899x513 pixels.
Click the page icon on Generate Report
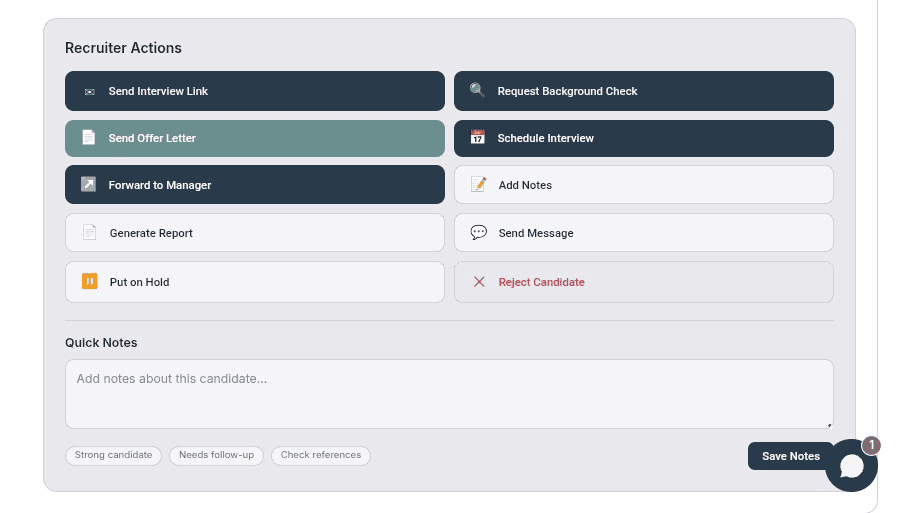(90, 233)
